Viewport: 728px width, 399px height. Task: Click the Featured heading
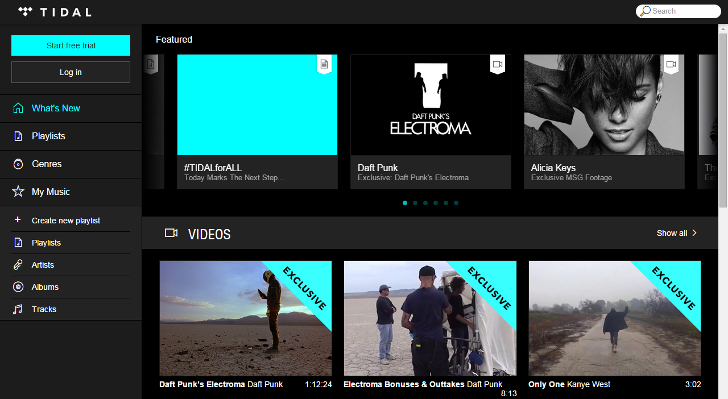174,39
